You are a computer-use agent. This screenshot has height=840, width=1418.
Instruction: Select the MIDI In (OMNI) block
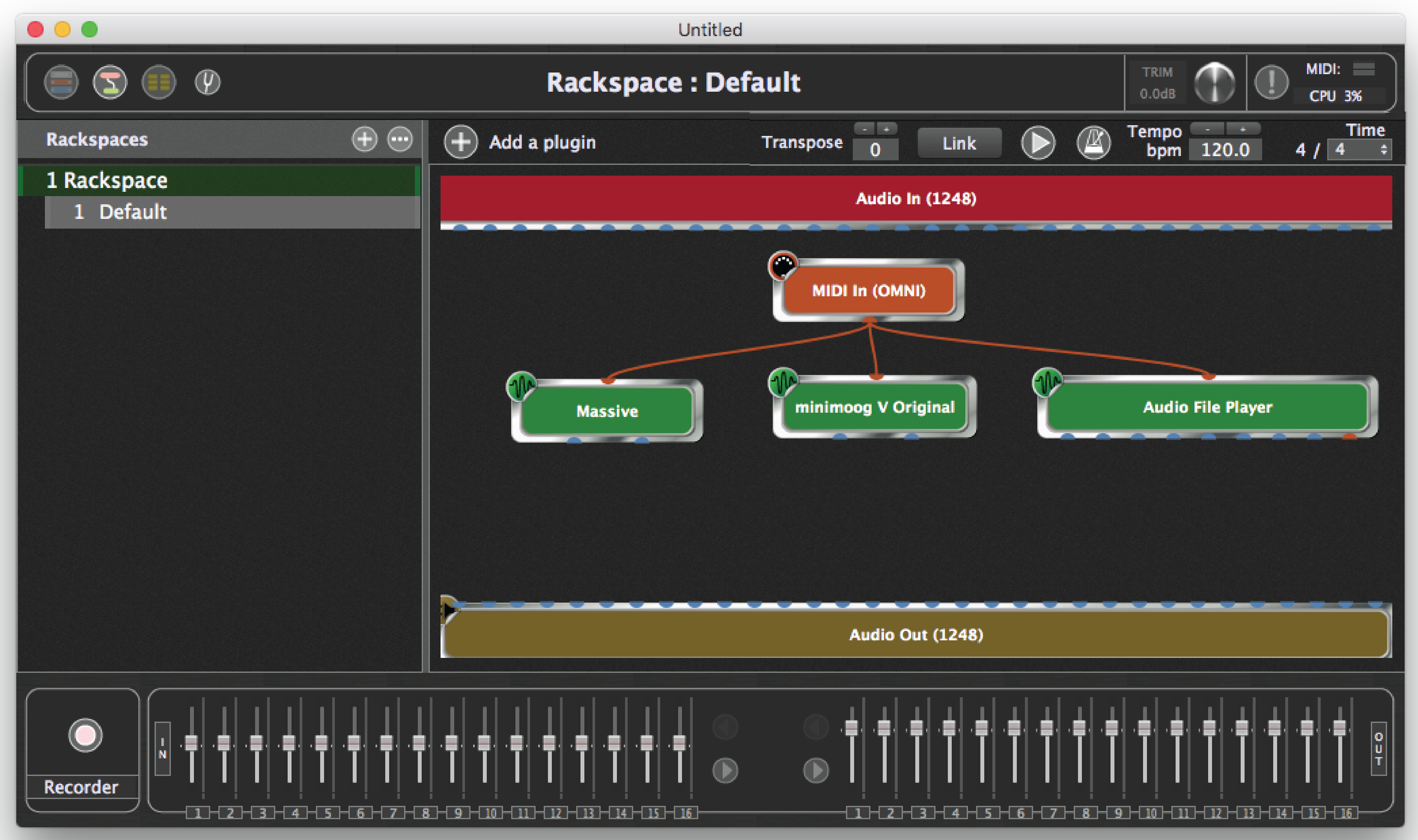click(x=869, y=290)
